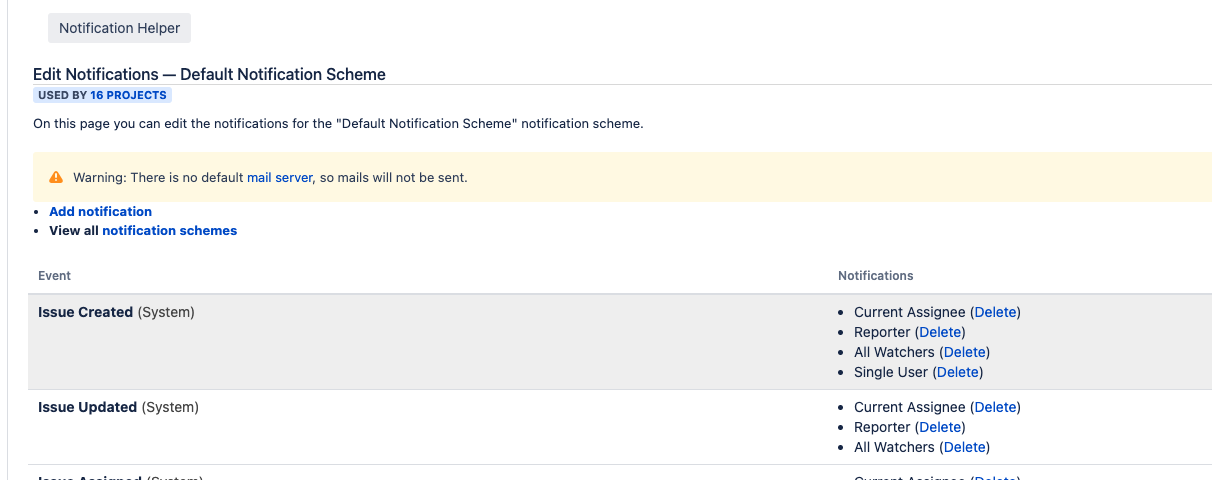The image size is (1212, 480).
Task: Click the orange warning triangle icon
Action: pos(56,177)
